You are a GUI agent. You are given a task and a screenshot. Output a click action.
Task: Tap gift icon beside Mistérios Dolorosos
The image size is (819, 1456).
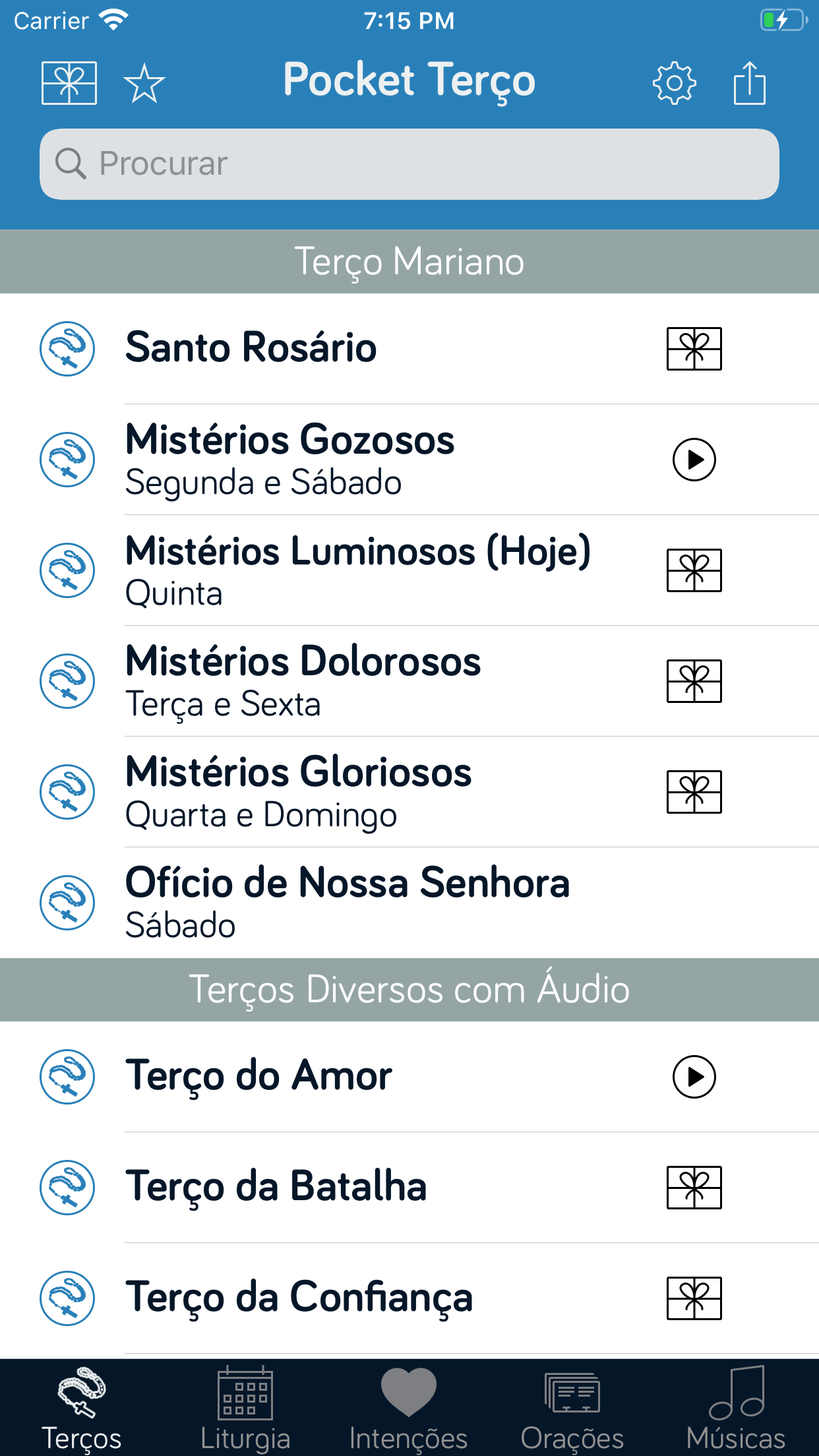tap(694, 681)
